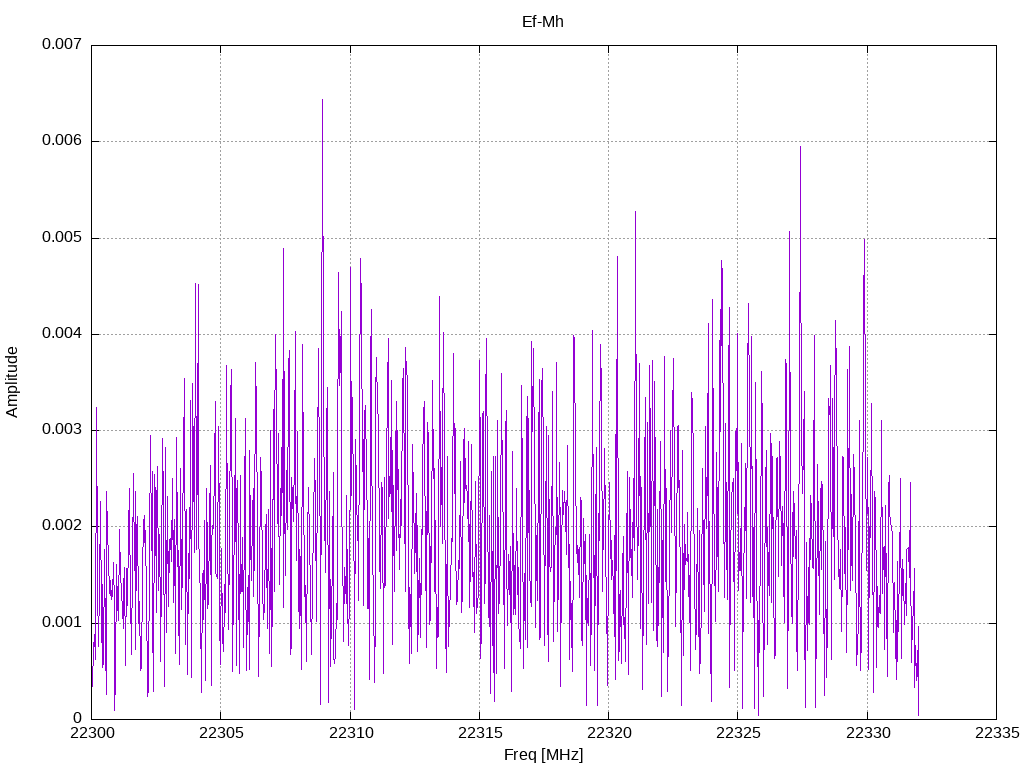
Task: Click the 'Amplitude' y-axis label
Action: click(12, 382)
